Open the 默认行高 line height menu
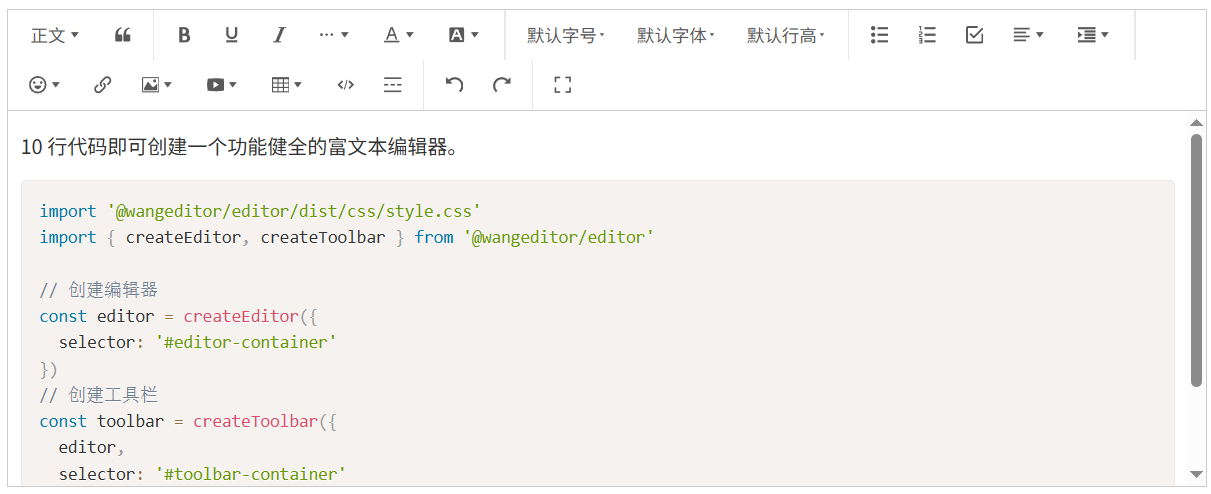 click(785, 35)
